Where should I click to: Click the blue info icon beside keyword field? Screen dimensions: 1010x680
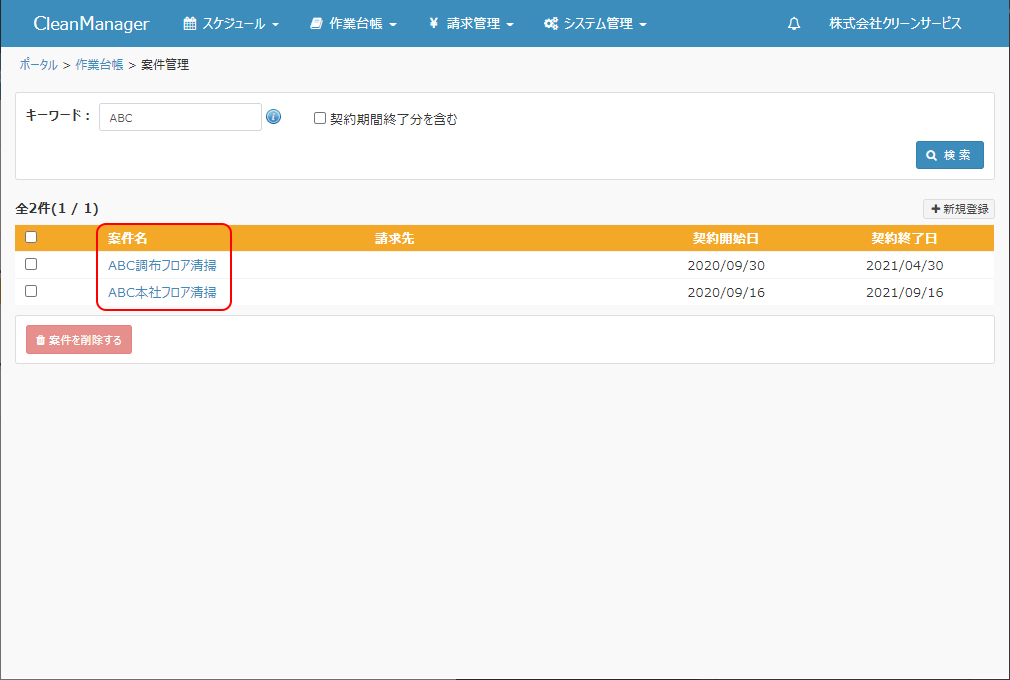(x=273, y=117)
